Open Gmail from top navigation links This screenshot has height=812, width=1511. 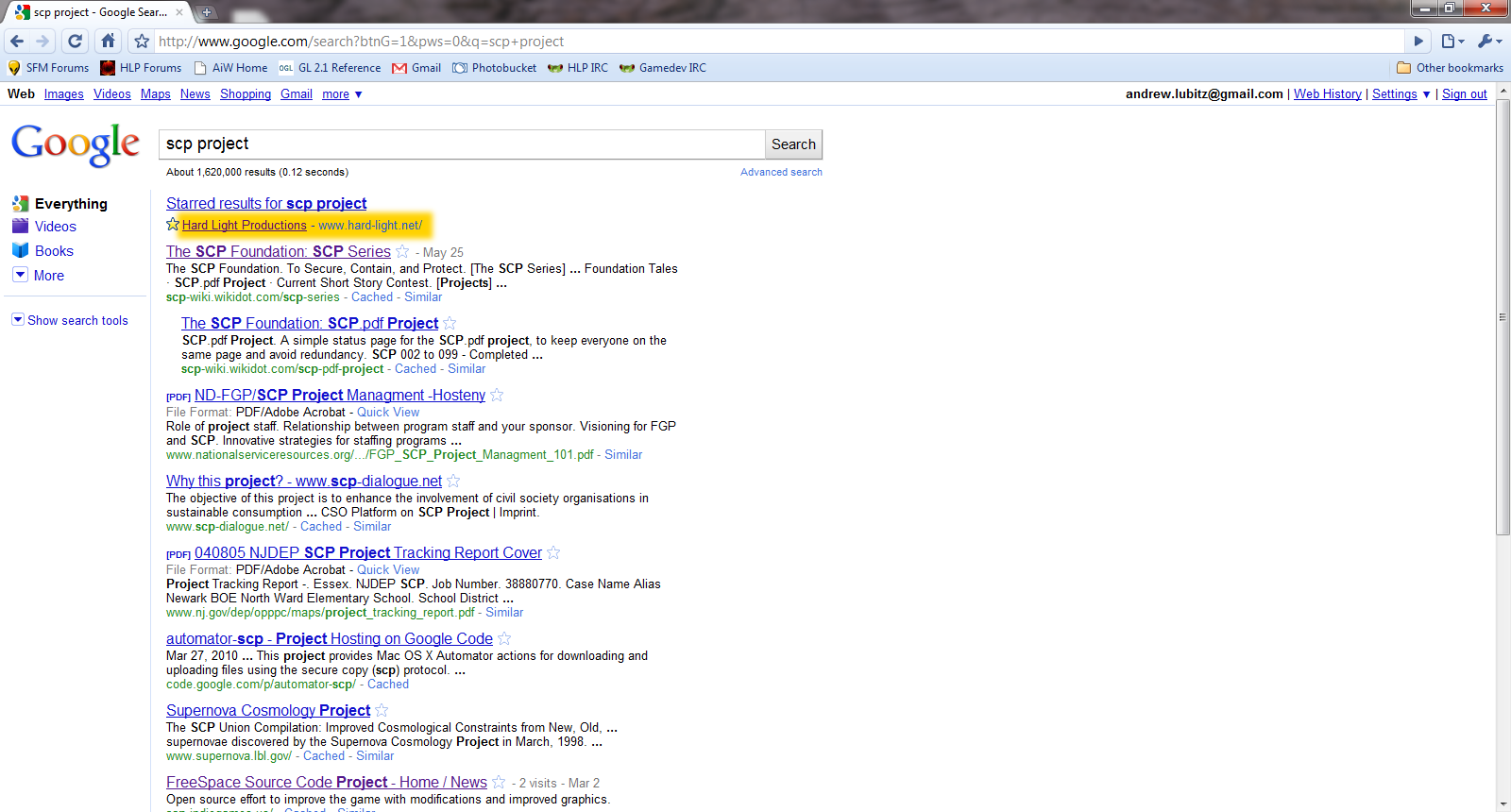(x=297, y=93)
